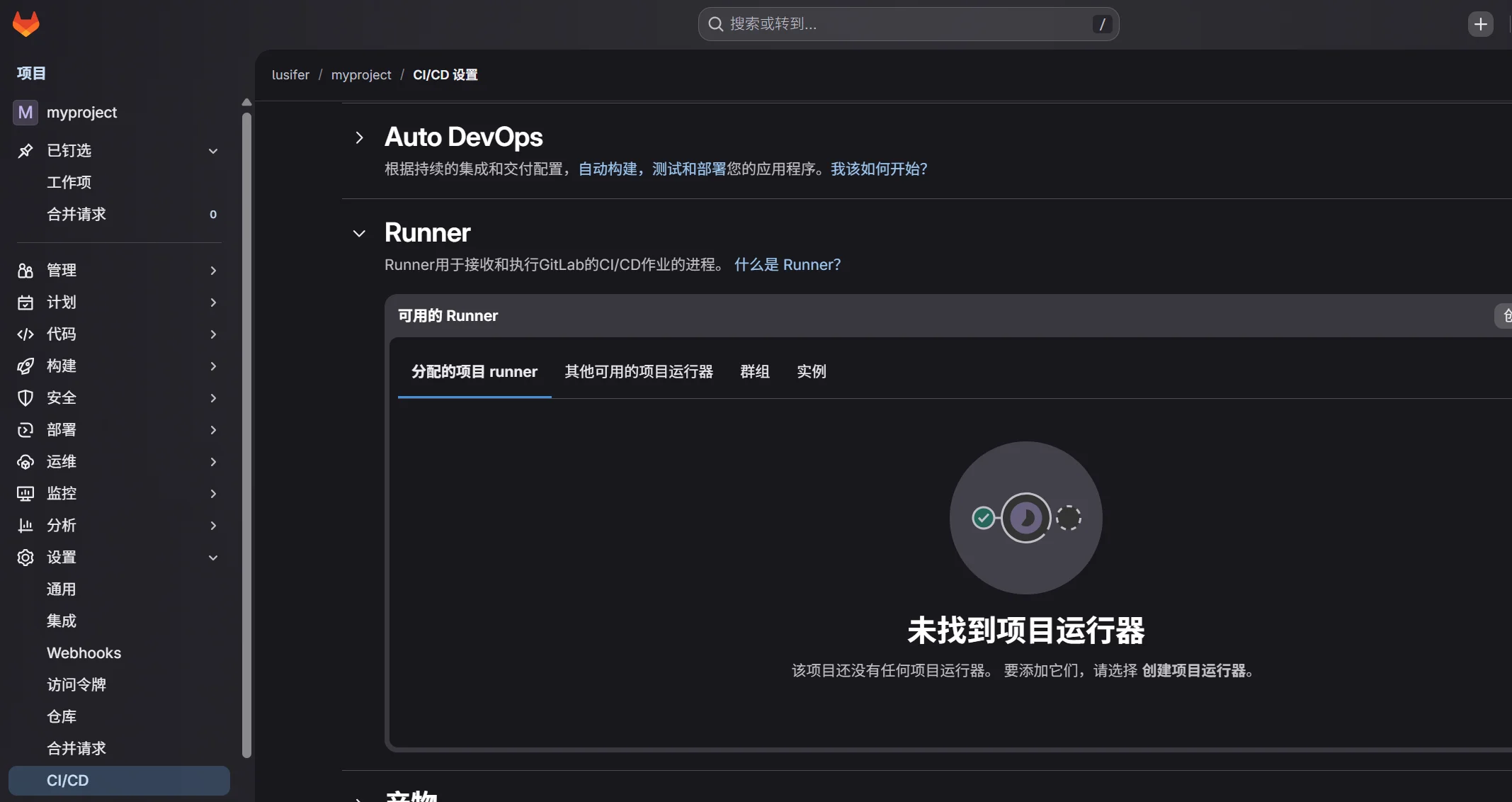1512x802 pixels.
Task: Click the 代码 code brackets icon
Action: click(25, 334)
